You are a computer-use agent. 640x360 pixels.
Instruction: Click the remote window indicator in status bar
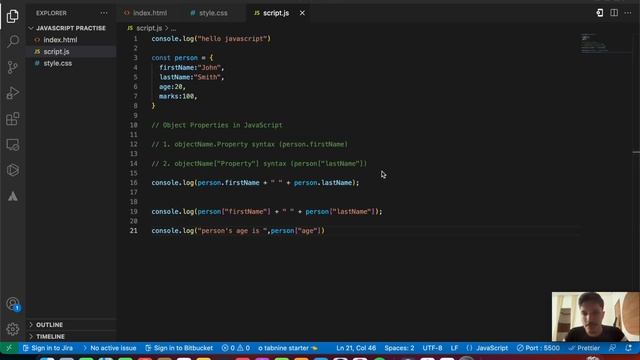coord(9,348)
